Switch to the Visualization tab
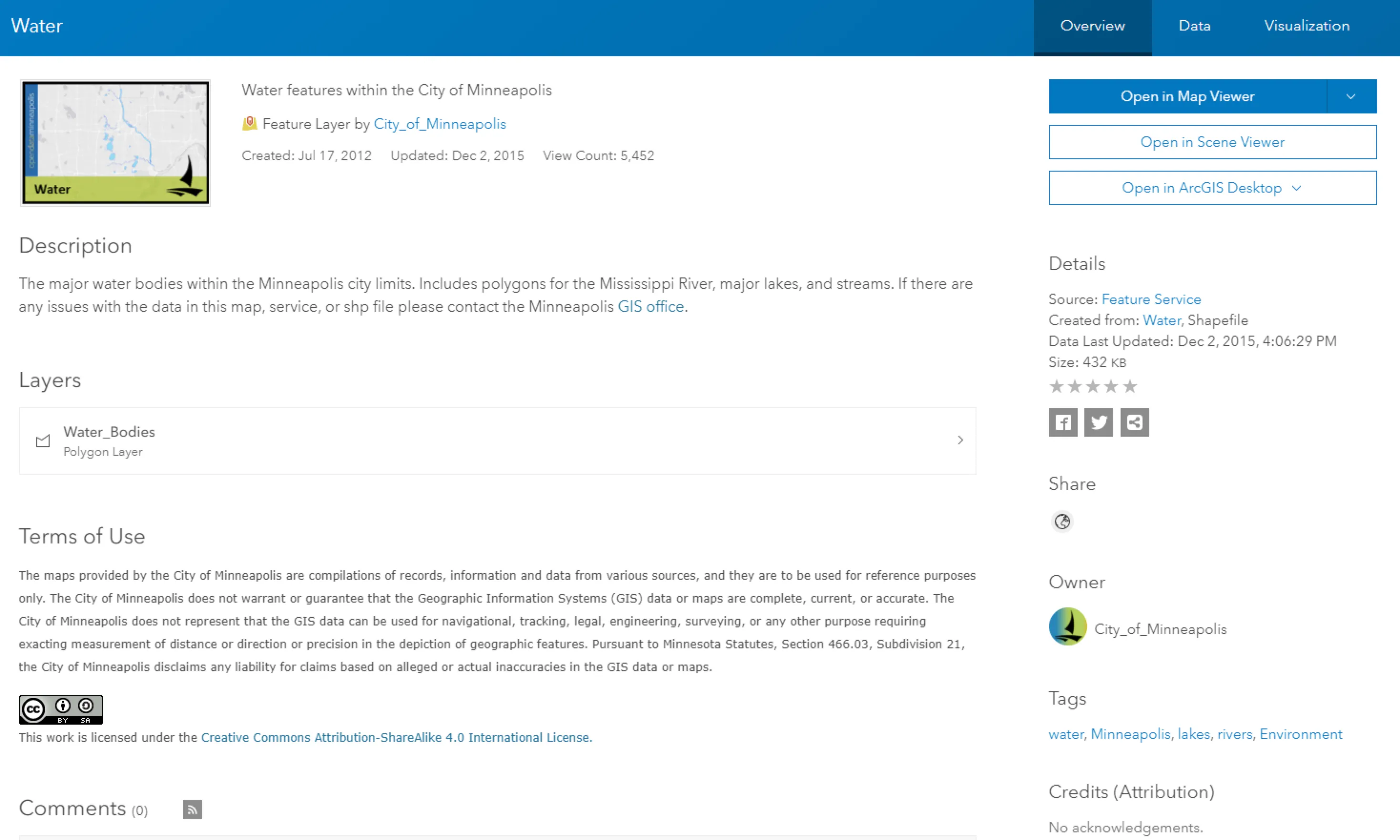Viewport: 1400px width, 840px height. click(1307, 26)
